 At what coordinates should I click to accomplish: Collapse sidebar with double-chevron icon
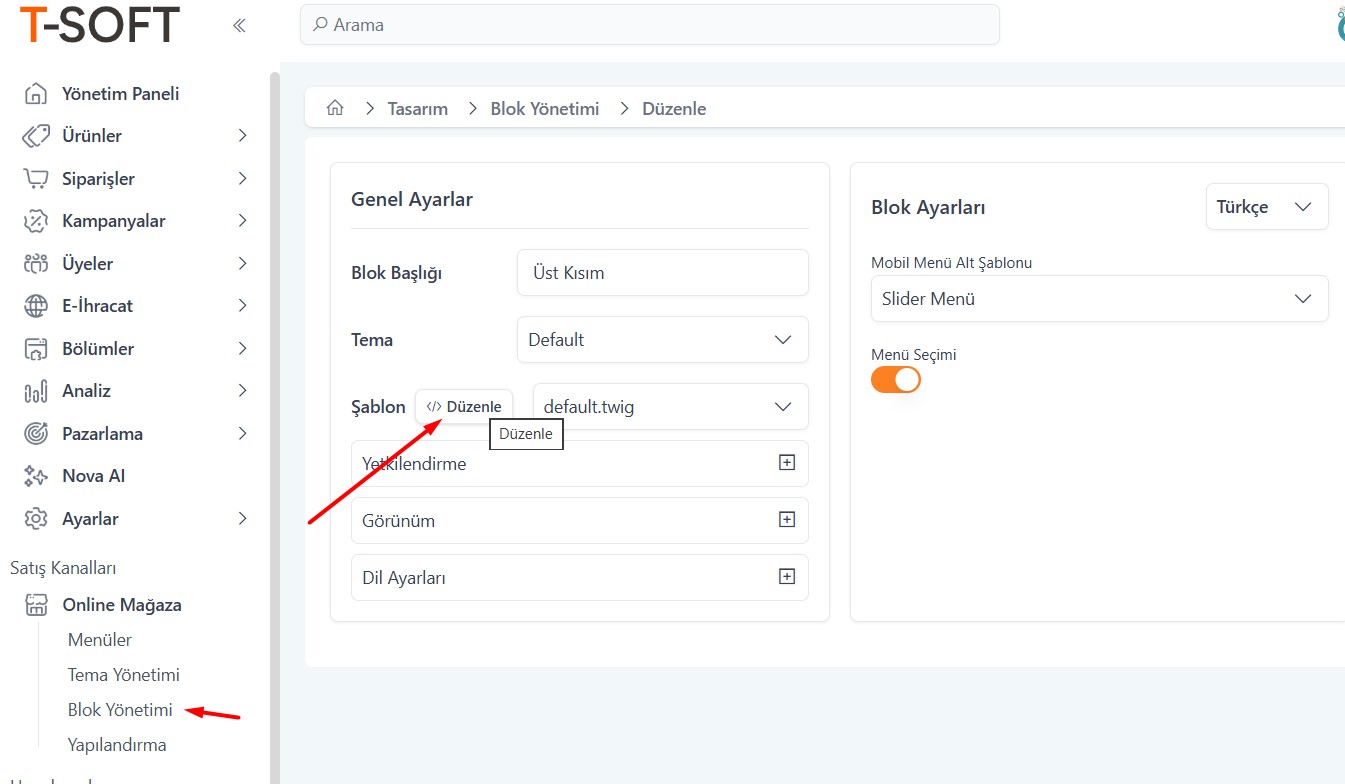click(x=239, y=26)
